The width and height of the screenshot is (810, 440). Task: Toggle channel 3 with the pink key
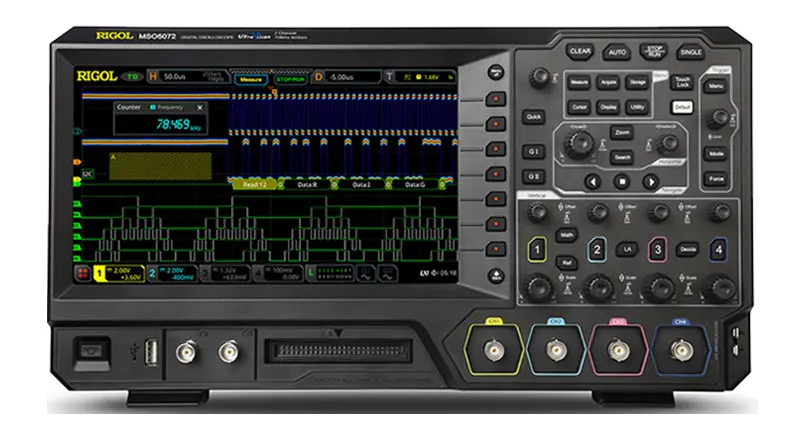coord(658,250)
